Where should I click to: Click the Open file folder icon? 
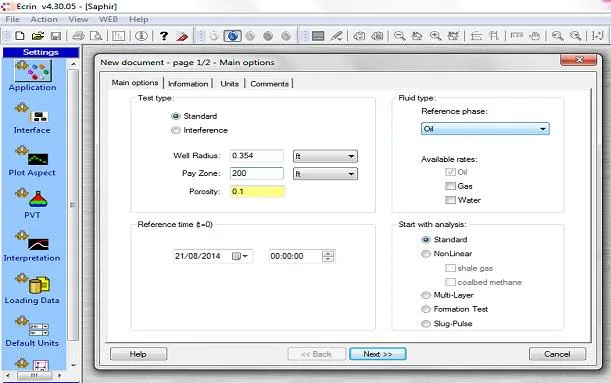38,36
